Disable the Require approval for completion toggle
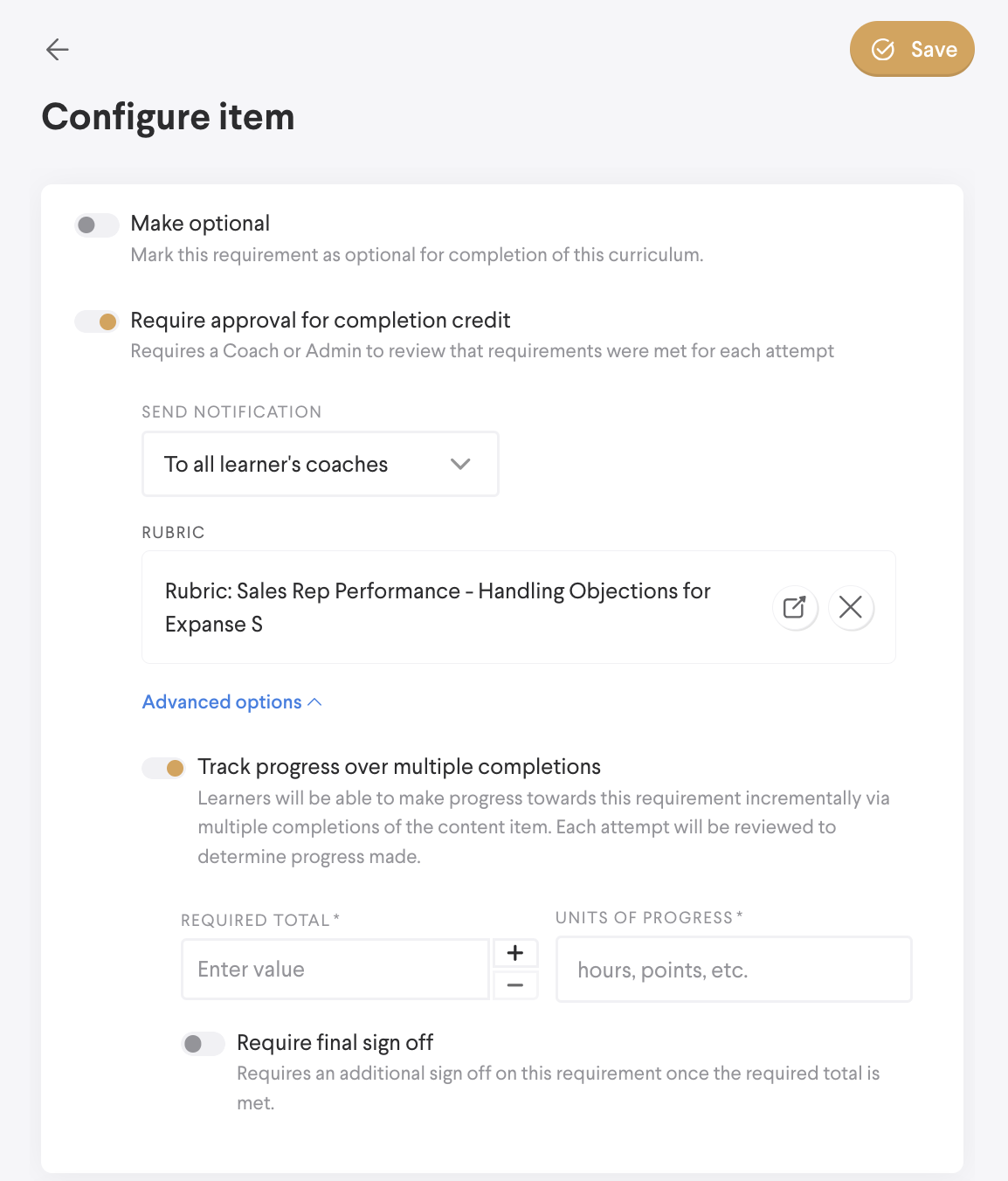This screenshot has height=1181, width=1008. click(x=97, y=321)
